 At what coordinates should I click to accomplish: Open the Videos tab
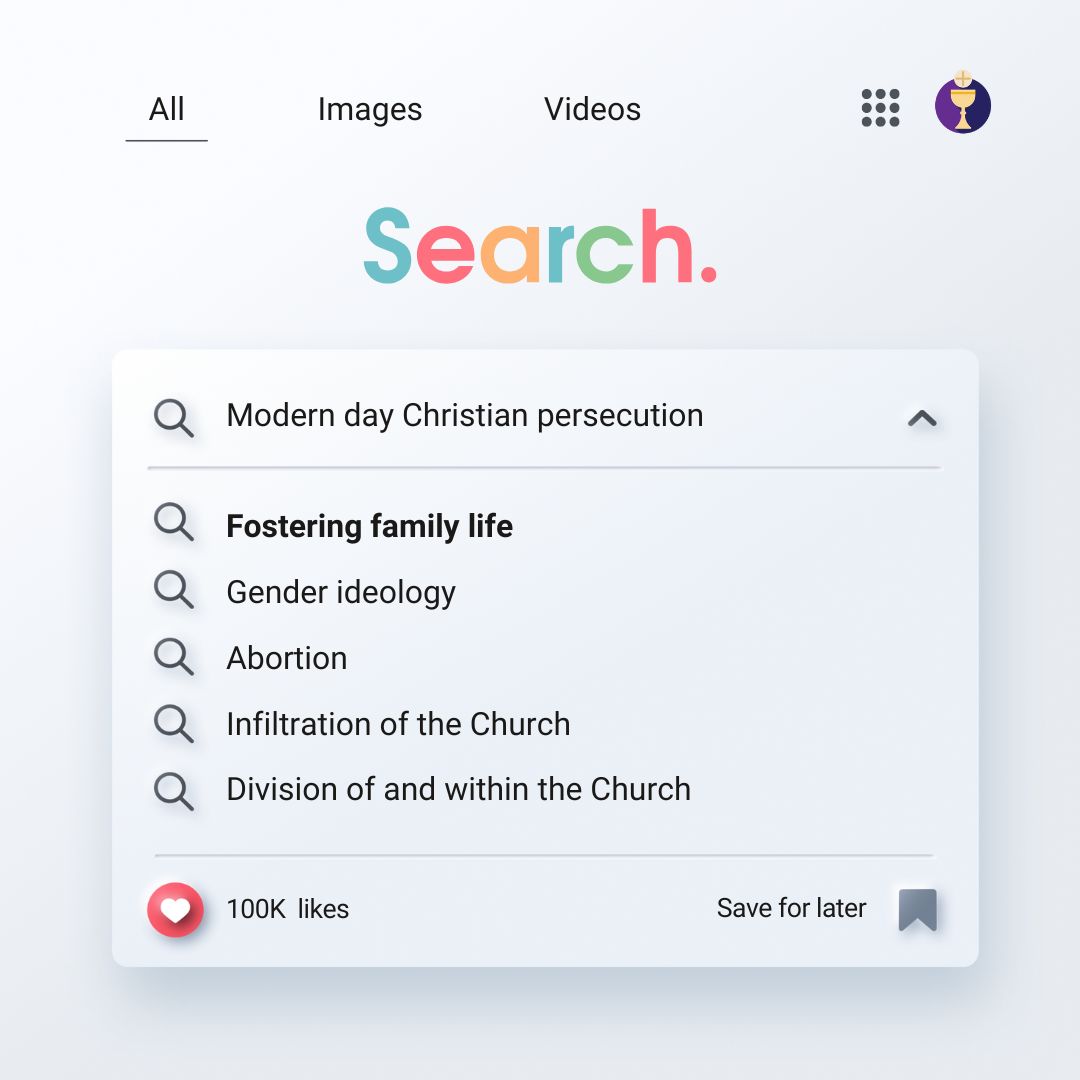pos(592,109)
